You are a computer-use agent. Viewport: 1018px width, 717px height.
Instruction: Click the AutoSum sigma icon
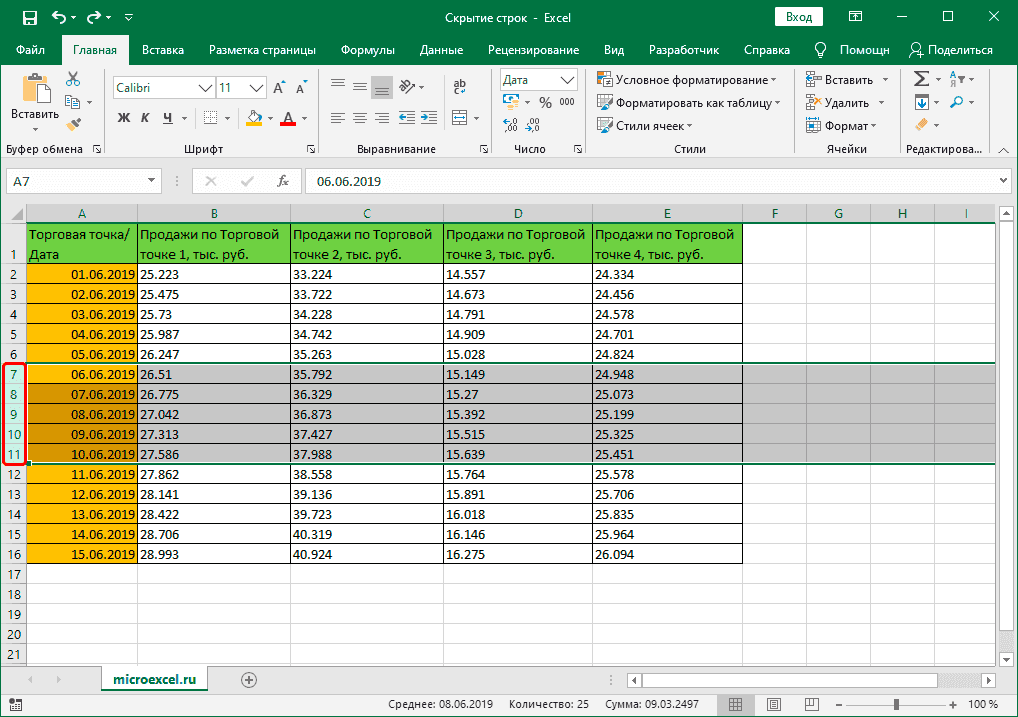921,80
